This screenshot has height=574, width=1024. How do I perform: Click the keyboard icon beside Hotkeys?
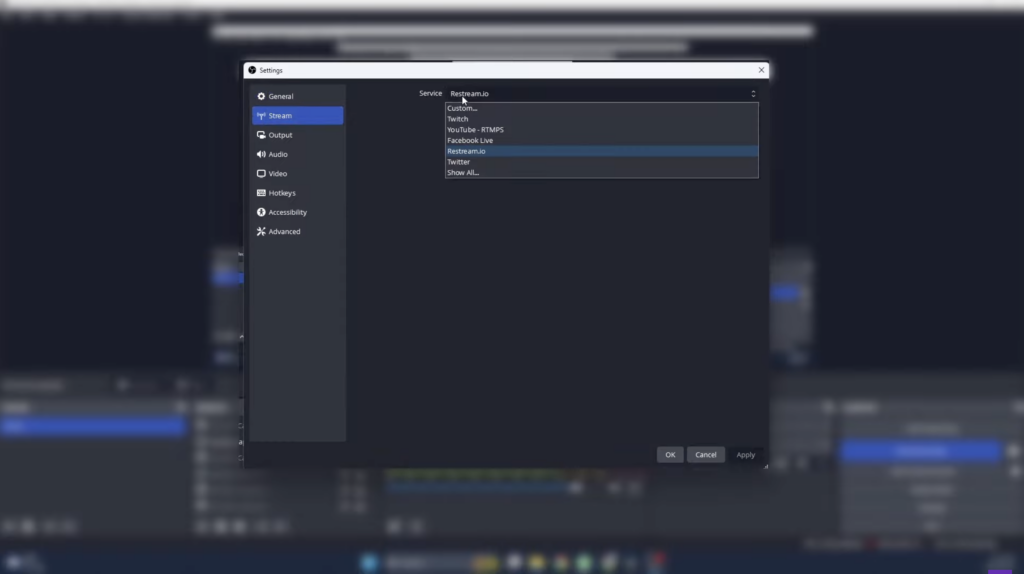(261, 193)
